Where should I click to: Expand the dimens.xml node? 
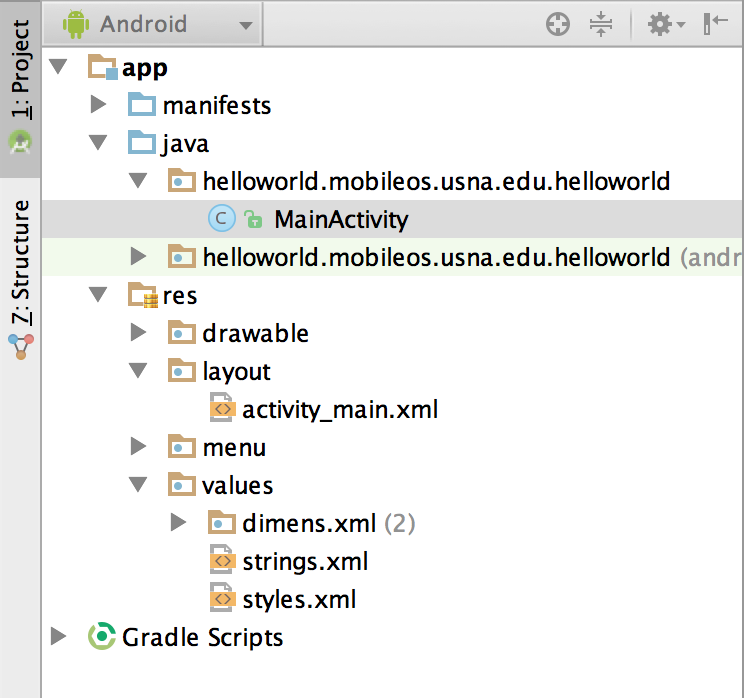coord(178,522)
